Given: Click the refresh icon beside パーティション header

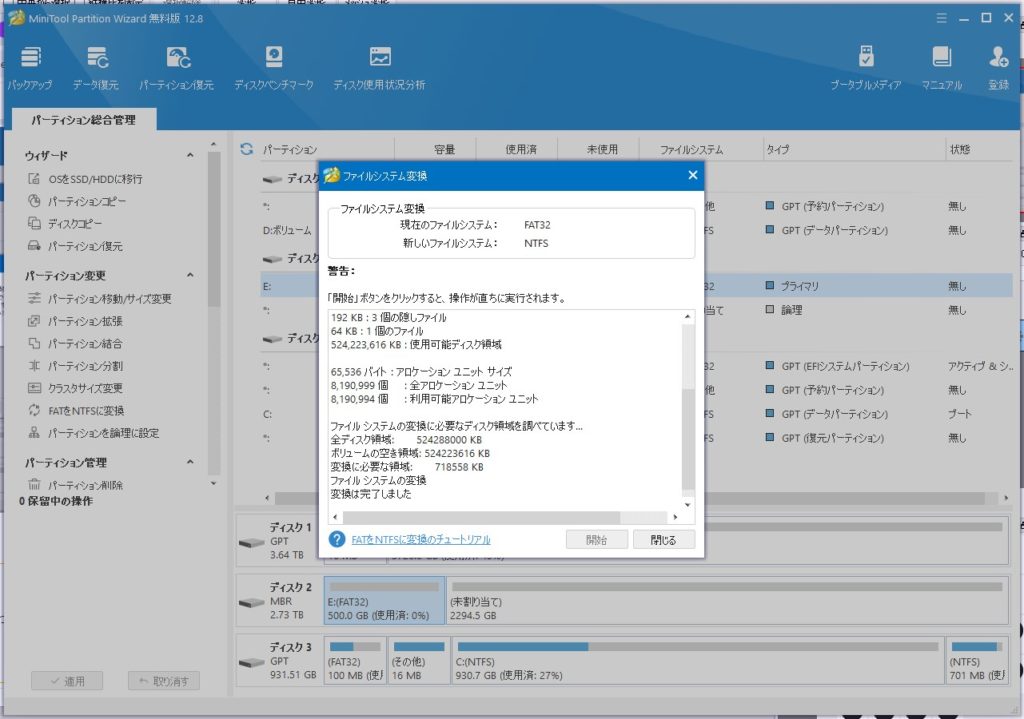Looking at the screenshot, I should [246, 150].
